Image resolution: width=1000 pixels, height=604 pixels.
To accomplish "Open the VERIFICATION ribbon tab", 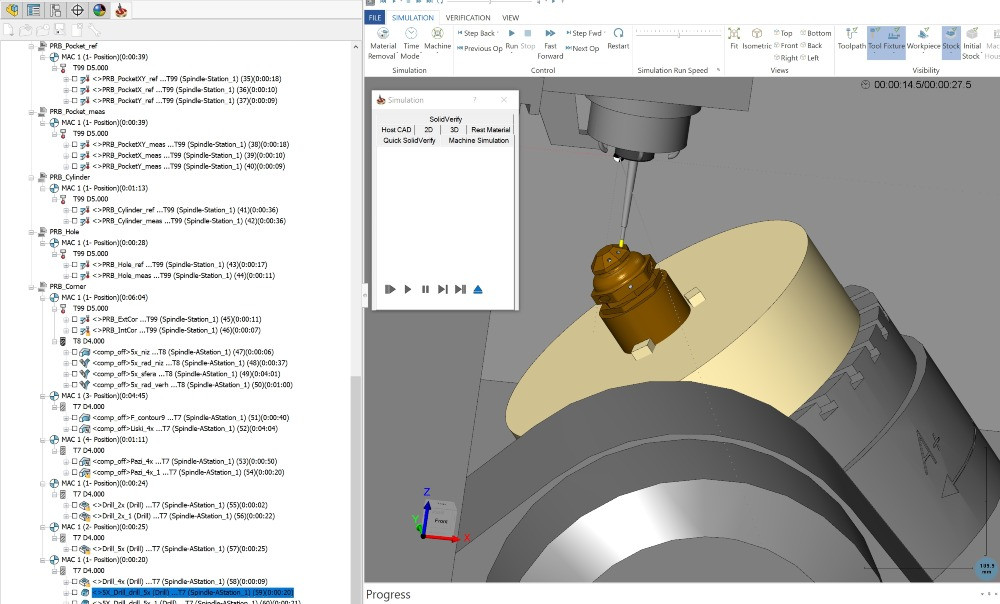I will click(x=468, y=18).
